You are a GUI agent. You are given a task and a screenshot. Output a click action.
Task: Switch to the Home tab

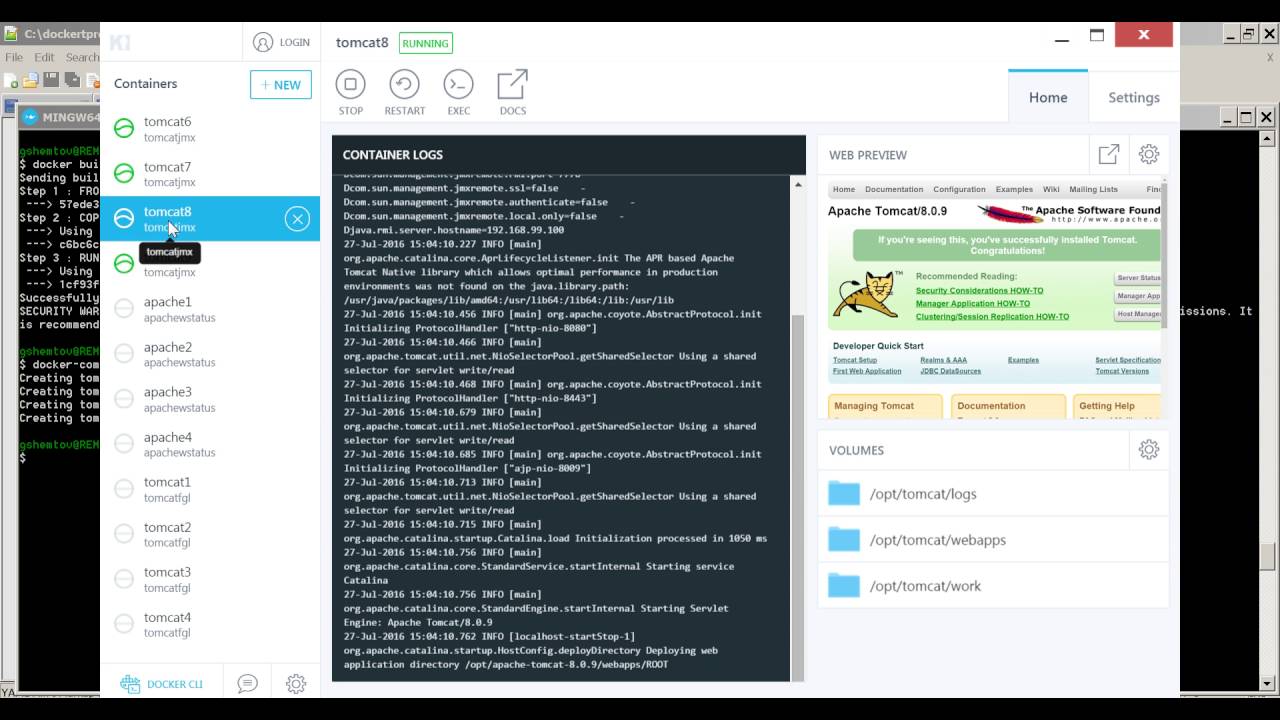click(1048, 97)
